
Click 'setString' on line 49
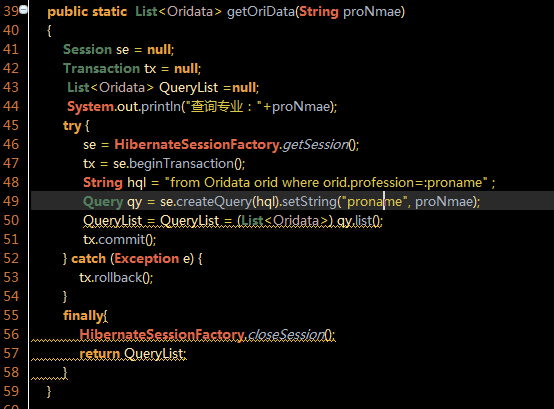tap(309, 202)
